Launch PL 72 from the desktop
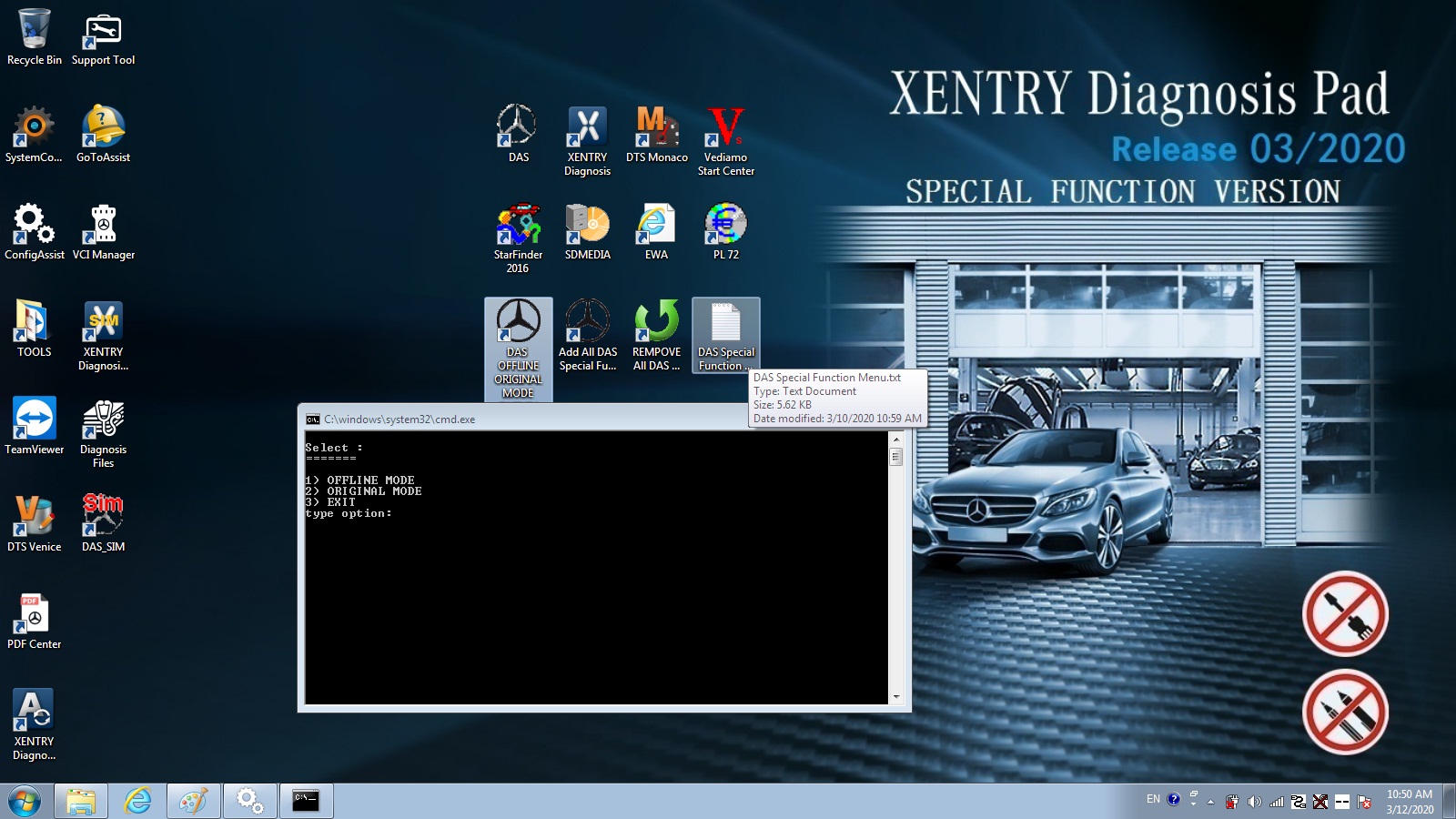This screenshot has height=819, width=1456. [x=725, y=226]
